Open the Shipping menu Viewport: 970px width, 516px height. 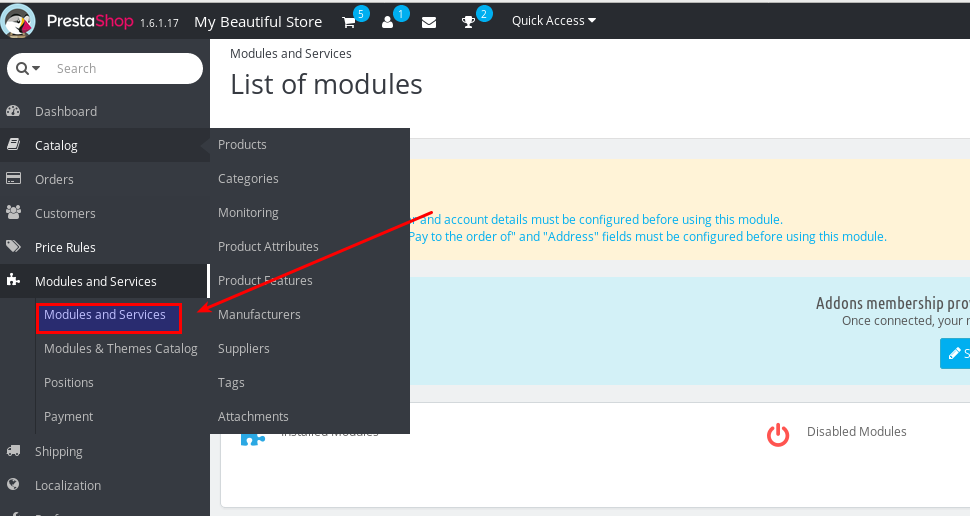click(59, 452)
